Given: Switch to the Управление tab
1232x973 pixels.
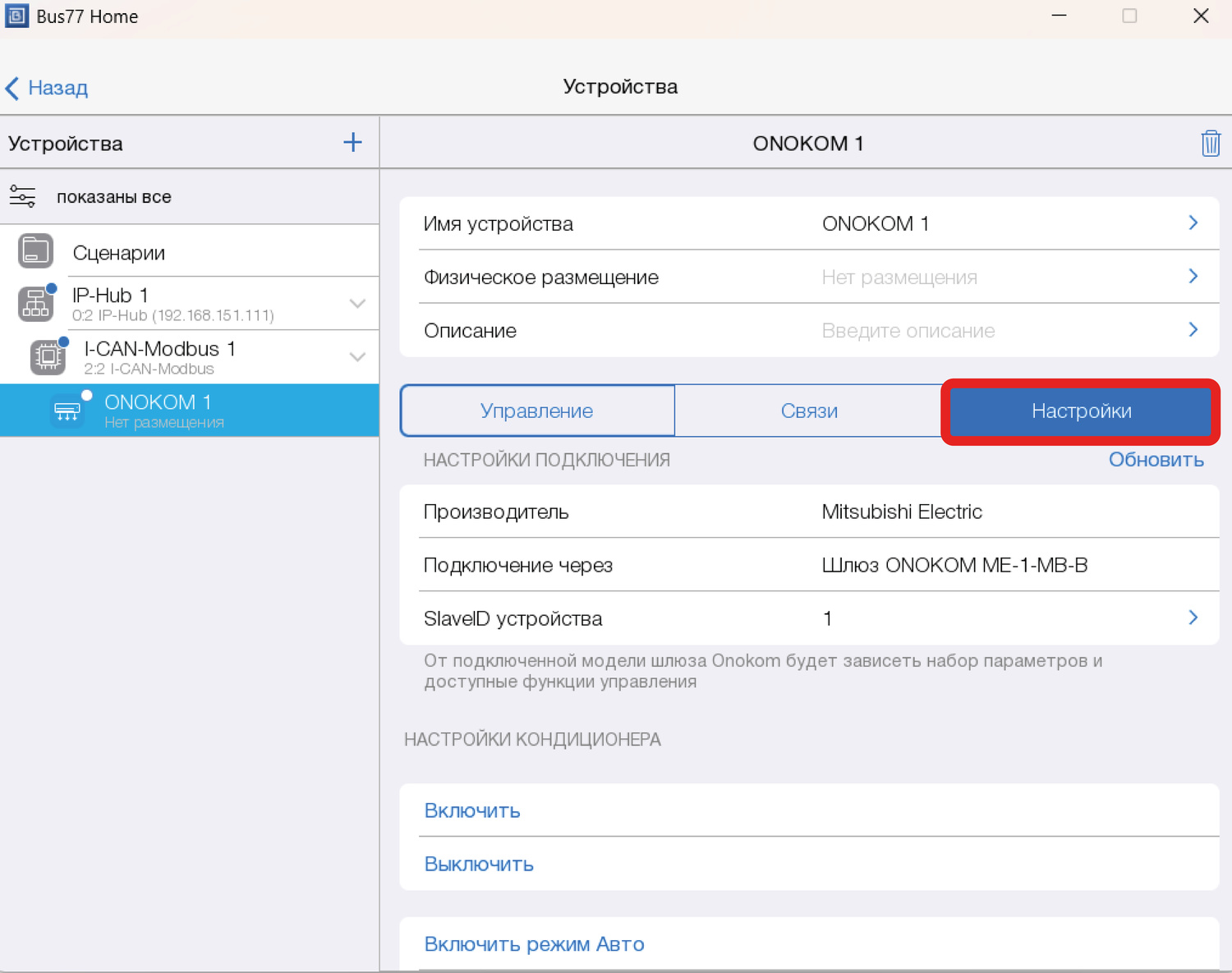Looking at the screenshot, I should pos(536,411).
